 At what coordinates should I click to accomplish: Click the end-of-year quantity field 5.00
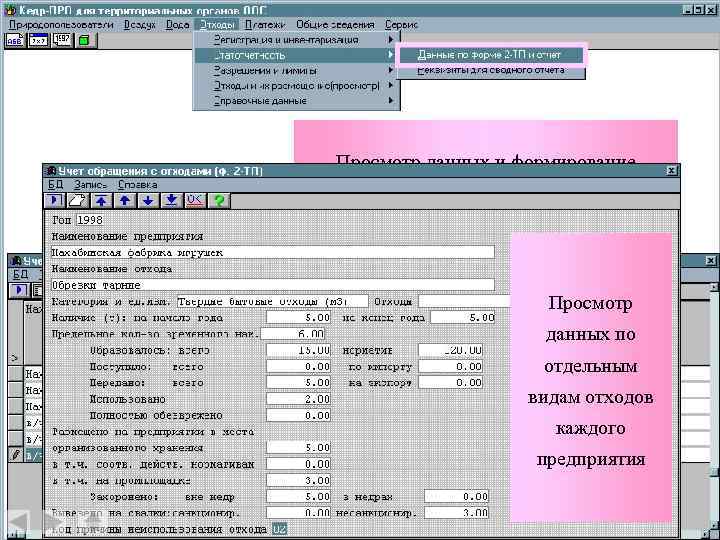point(462,318)
